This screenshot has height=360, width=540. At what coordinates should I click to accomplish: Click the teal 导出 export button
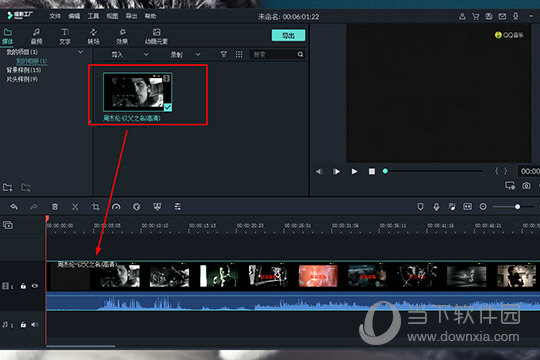[288, 35]
